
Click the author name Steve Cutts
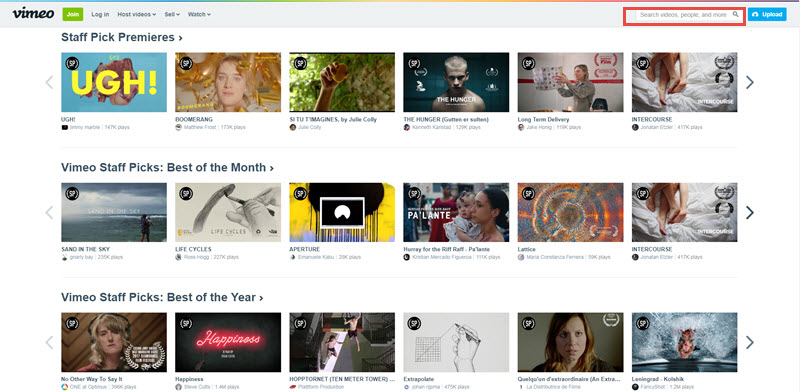196,387
